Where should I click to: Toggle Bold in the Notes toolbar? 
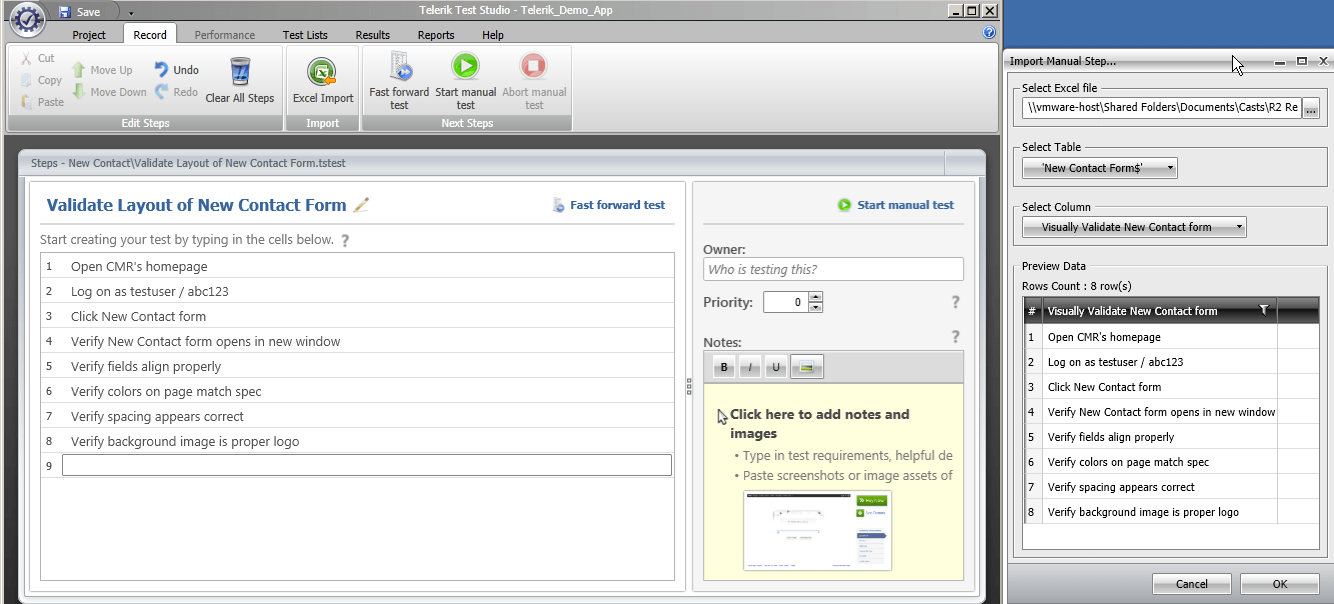pos(724,368)
